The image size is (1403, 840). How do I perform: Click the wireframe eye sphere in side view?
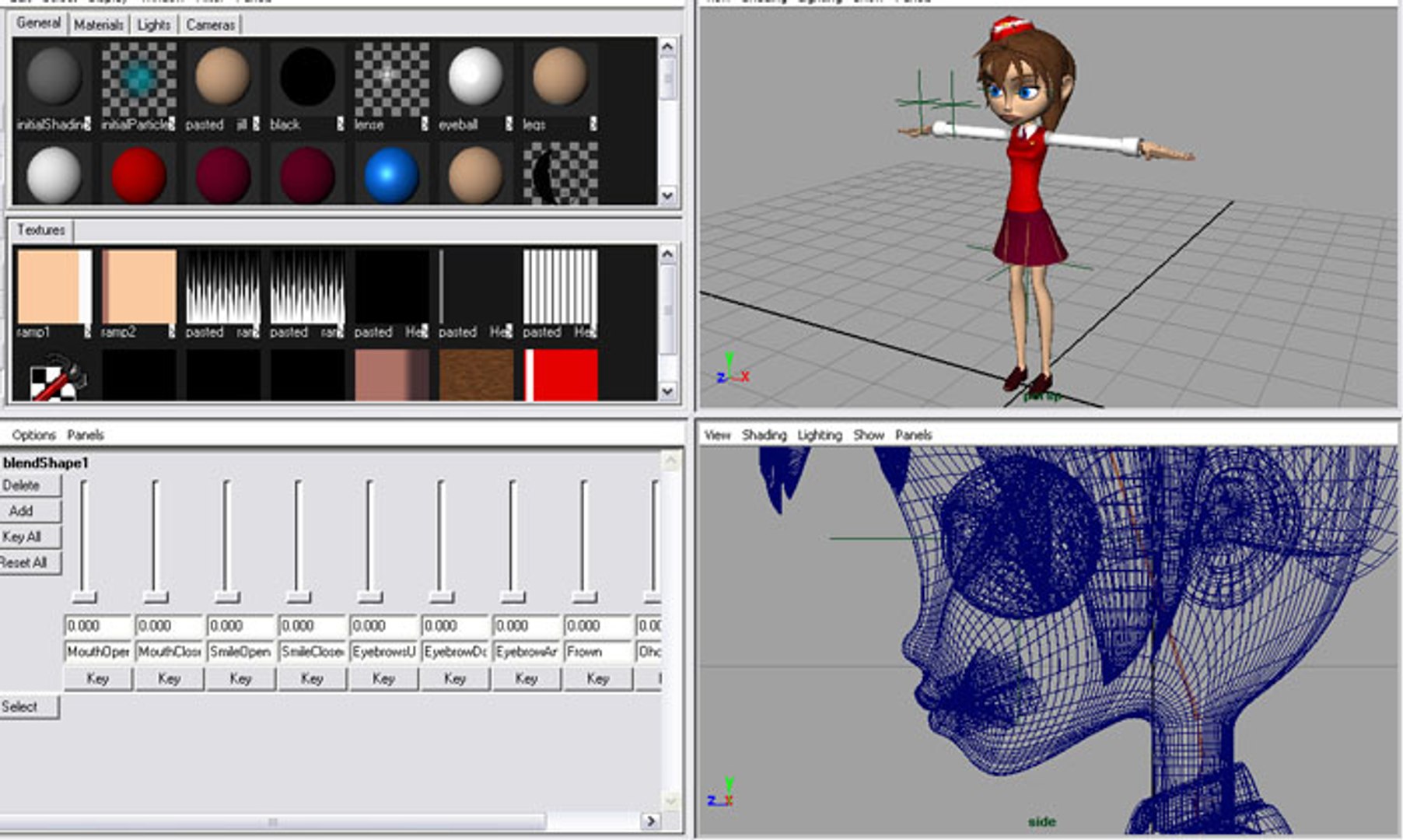[x=1020, y=537]
